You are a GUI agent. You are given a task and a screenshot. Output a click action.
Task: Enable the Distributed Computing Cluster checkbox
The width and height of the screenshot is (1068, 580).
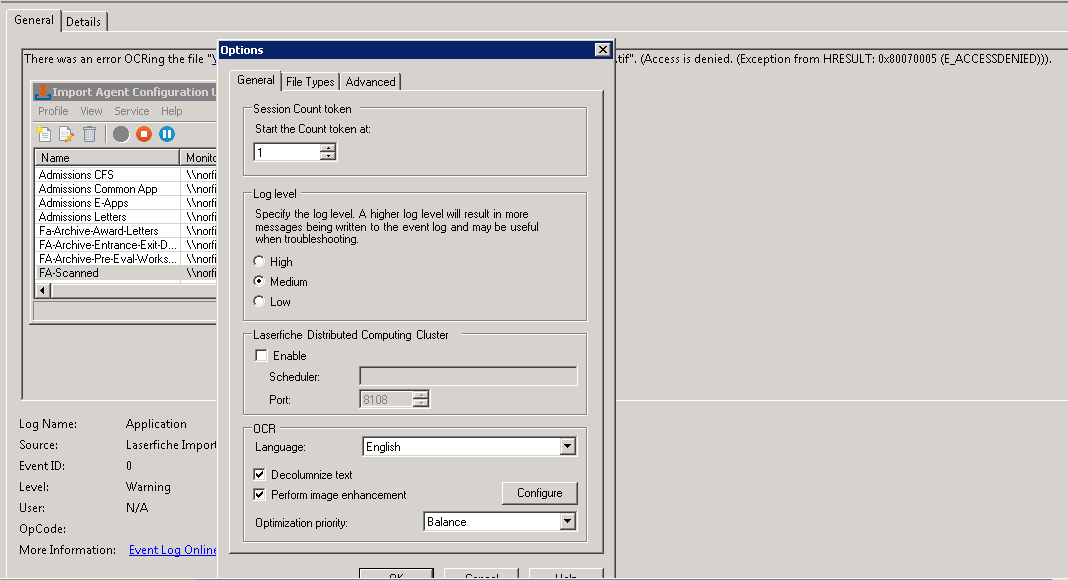262,356
